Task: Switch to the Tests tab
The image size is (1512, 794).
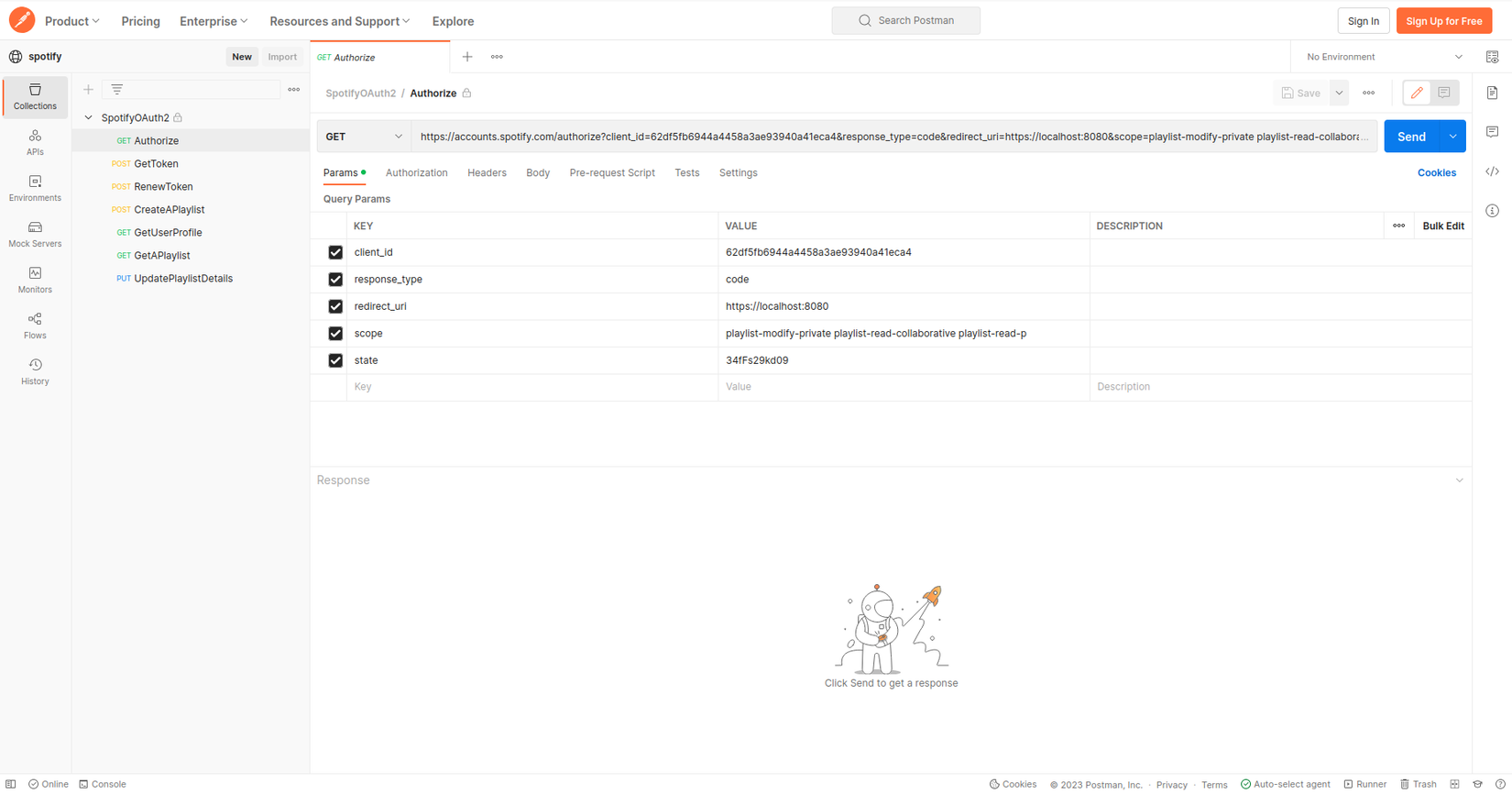Action: [687, 172]
